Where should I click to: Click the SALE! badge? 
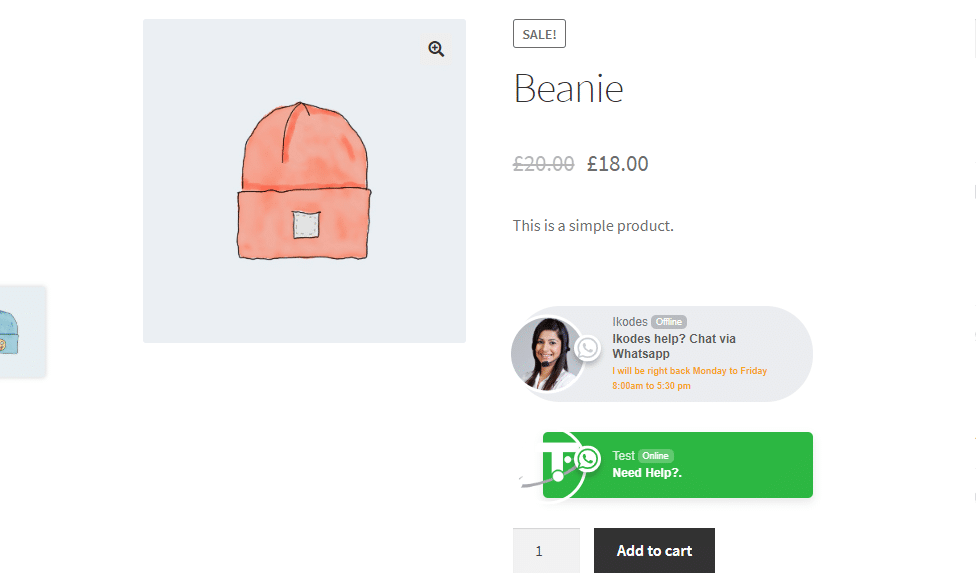539,34
